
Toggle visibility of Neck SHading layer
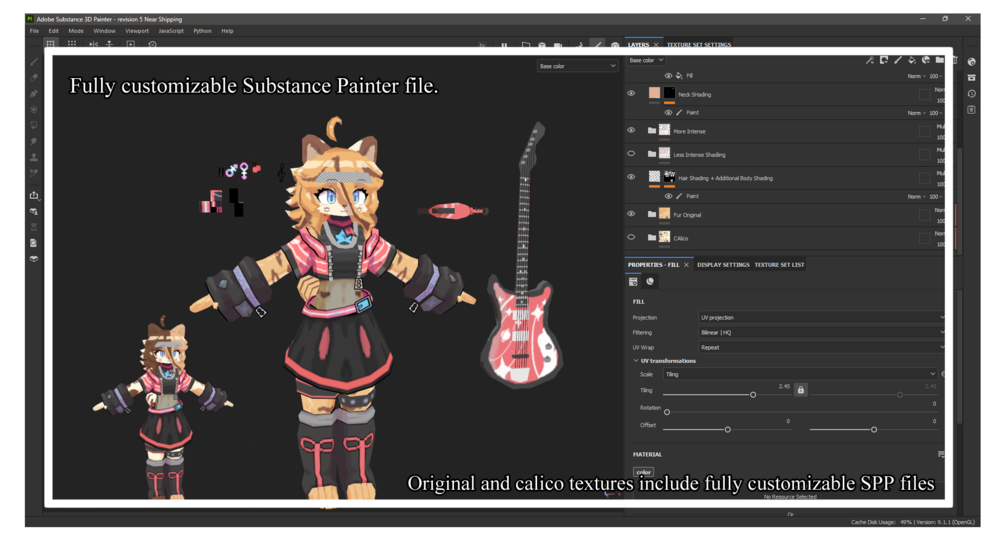[x=631, y=94]
